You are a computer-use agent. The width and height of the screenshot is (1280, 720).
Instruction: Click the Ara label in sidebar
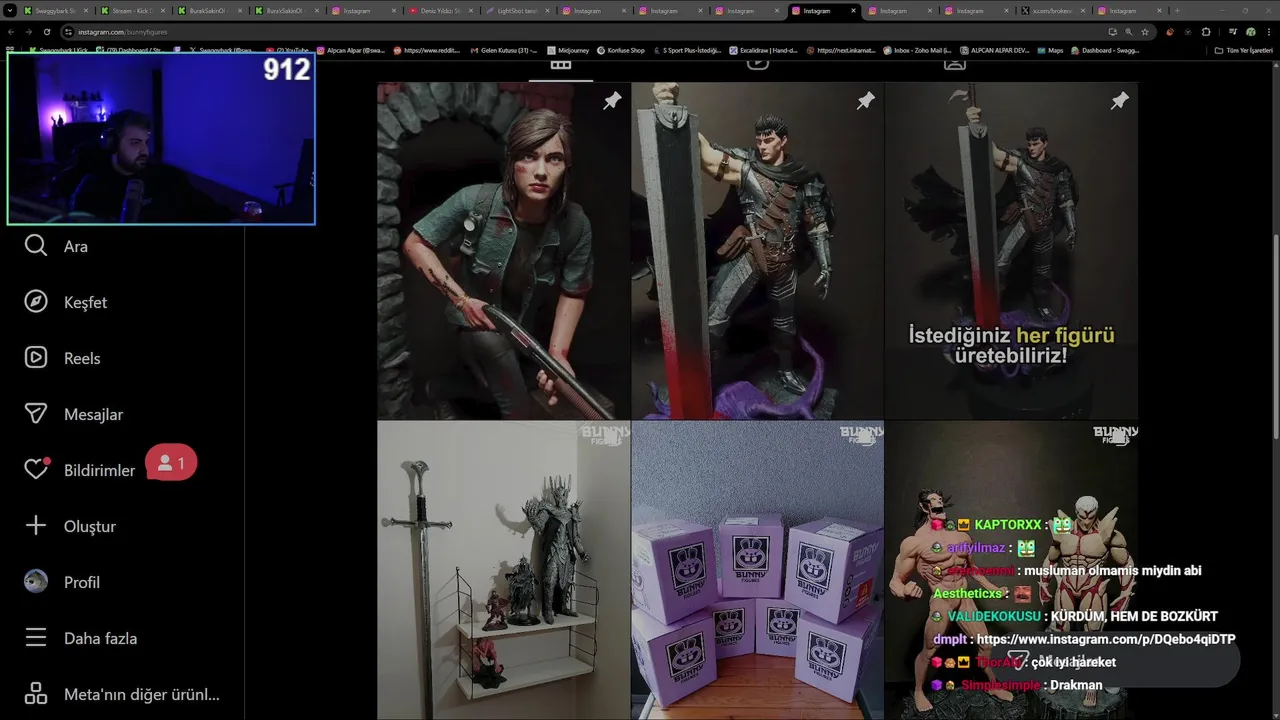(76, 246)
